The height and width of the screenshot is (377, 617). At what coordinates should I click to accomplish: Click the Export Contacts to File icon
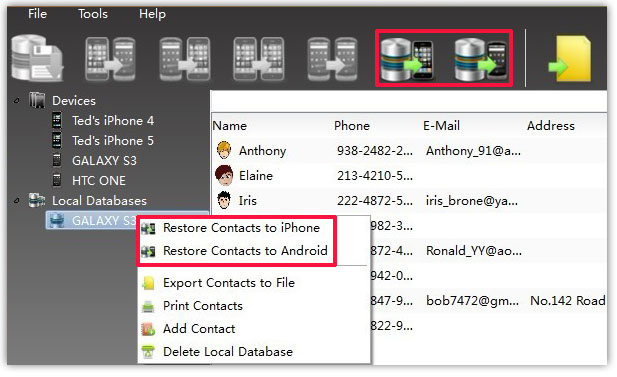point(148,283)
